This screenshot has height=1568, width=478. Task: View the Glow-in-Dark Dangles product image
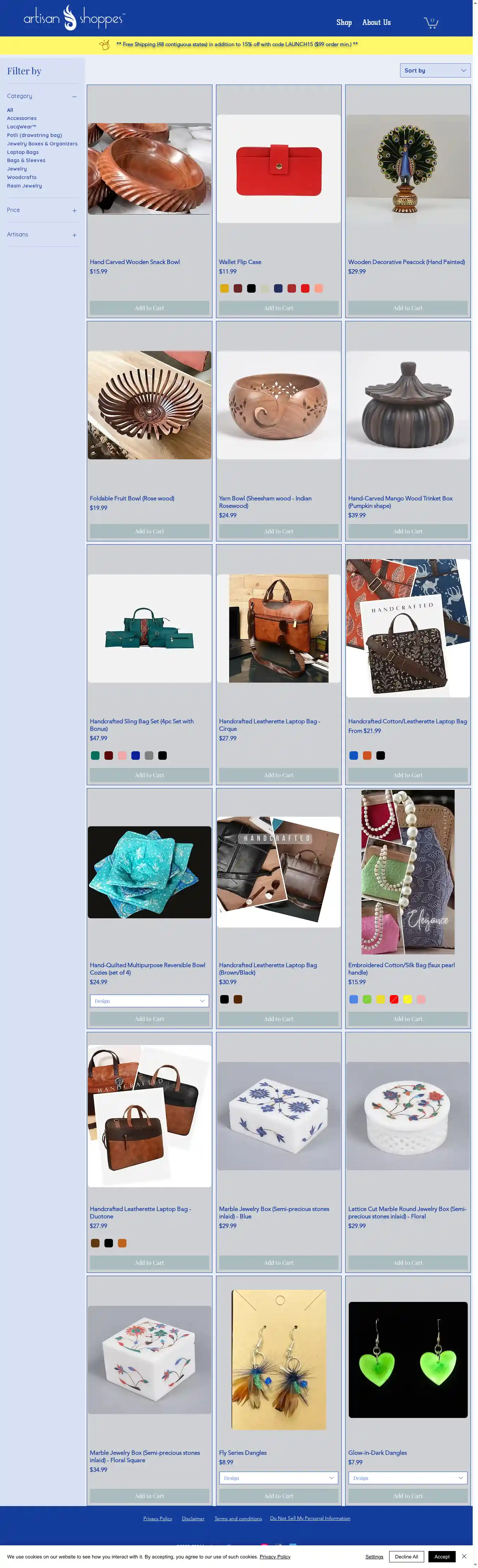point(408,1360)
